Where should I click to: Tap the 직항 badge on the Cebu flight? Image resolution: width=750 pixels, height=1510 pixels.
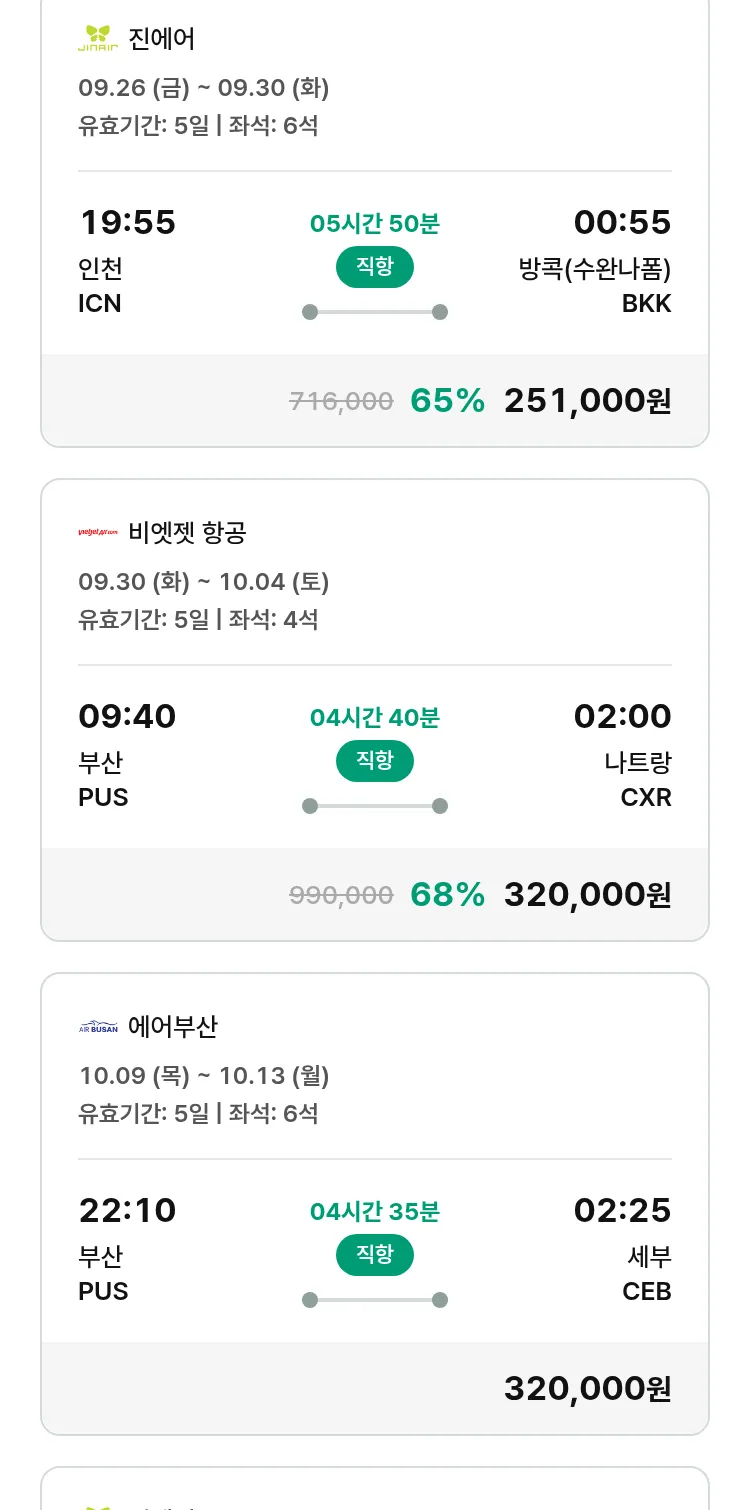point(374,1255)
